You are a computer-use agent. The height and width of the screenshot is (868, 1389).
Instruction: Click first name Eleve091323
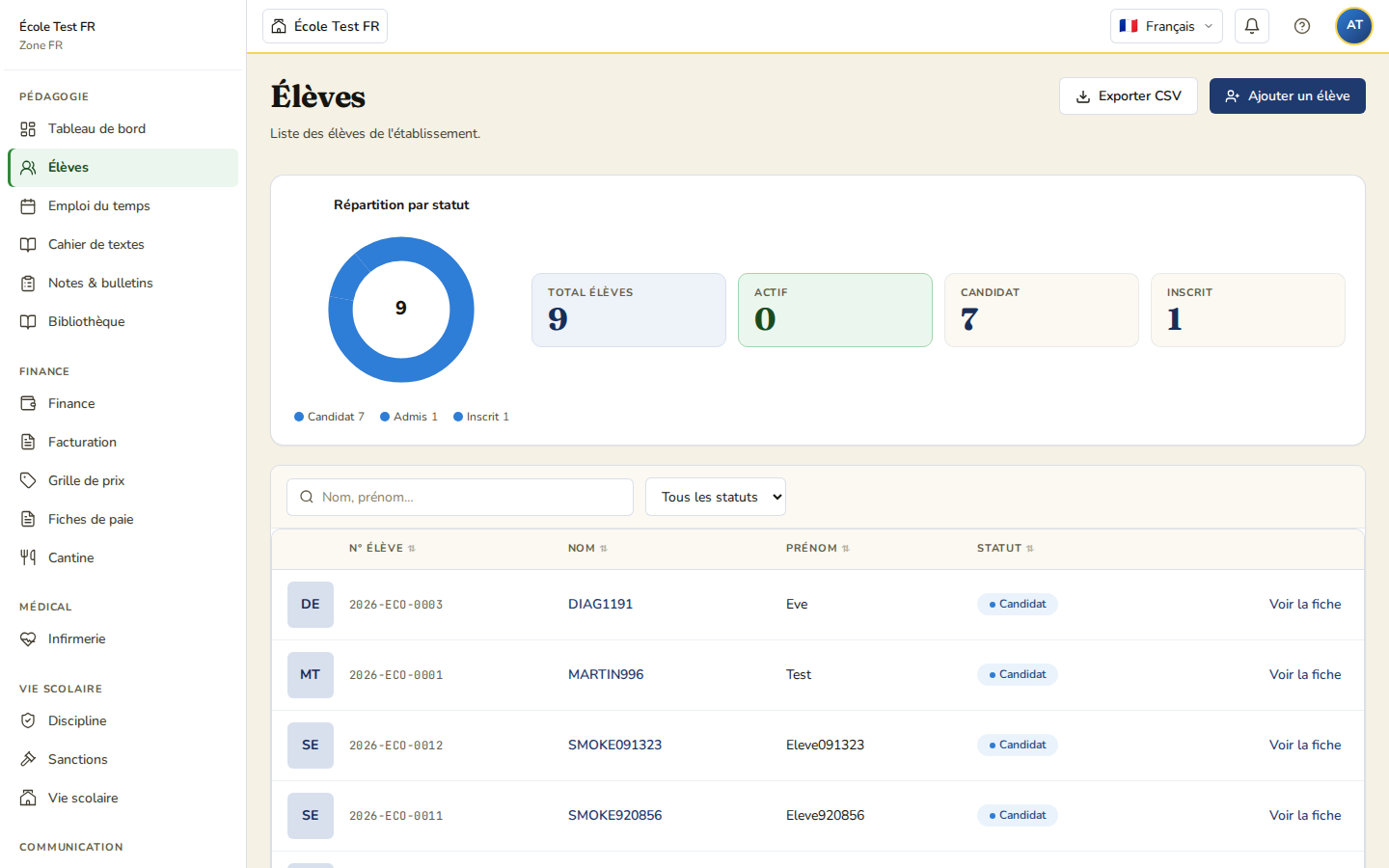coord(825,746)
